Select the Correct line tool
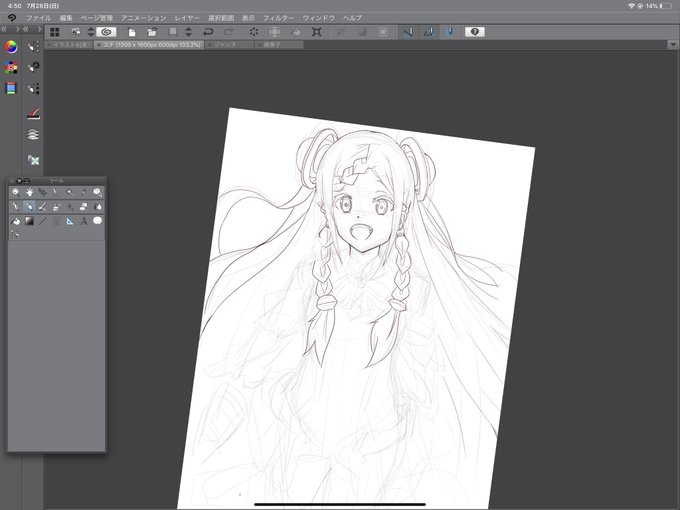Viewport: 680px width, 510px height. [16, 234]
